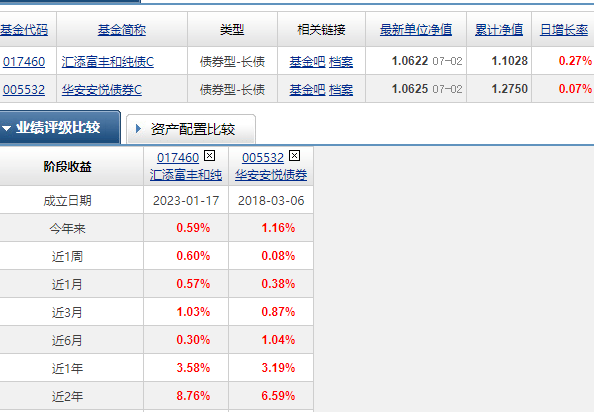Open fund code 017460 in top table
The width and height of the screenshot is (594, 412).
(24, 61)
